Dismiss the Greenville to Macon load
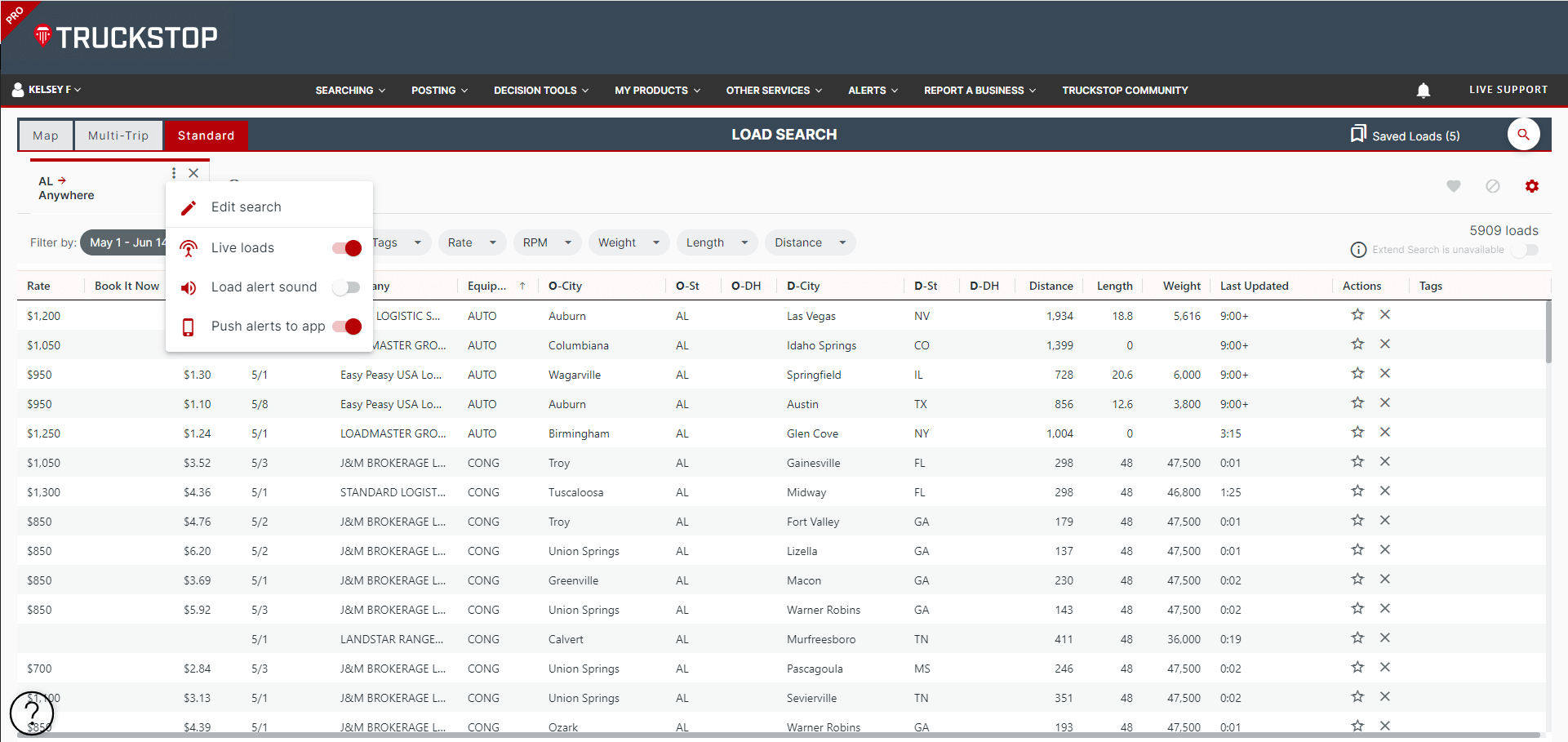This screenshot has height=742, width=1568. 1385,580
